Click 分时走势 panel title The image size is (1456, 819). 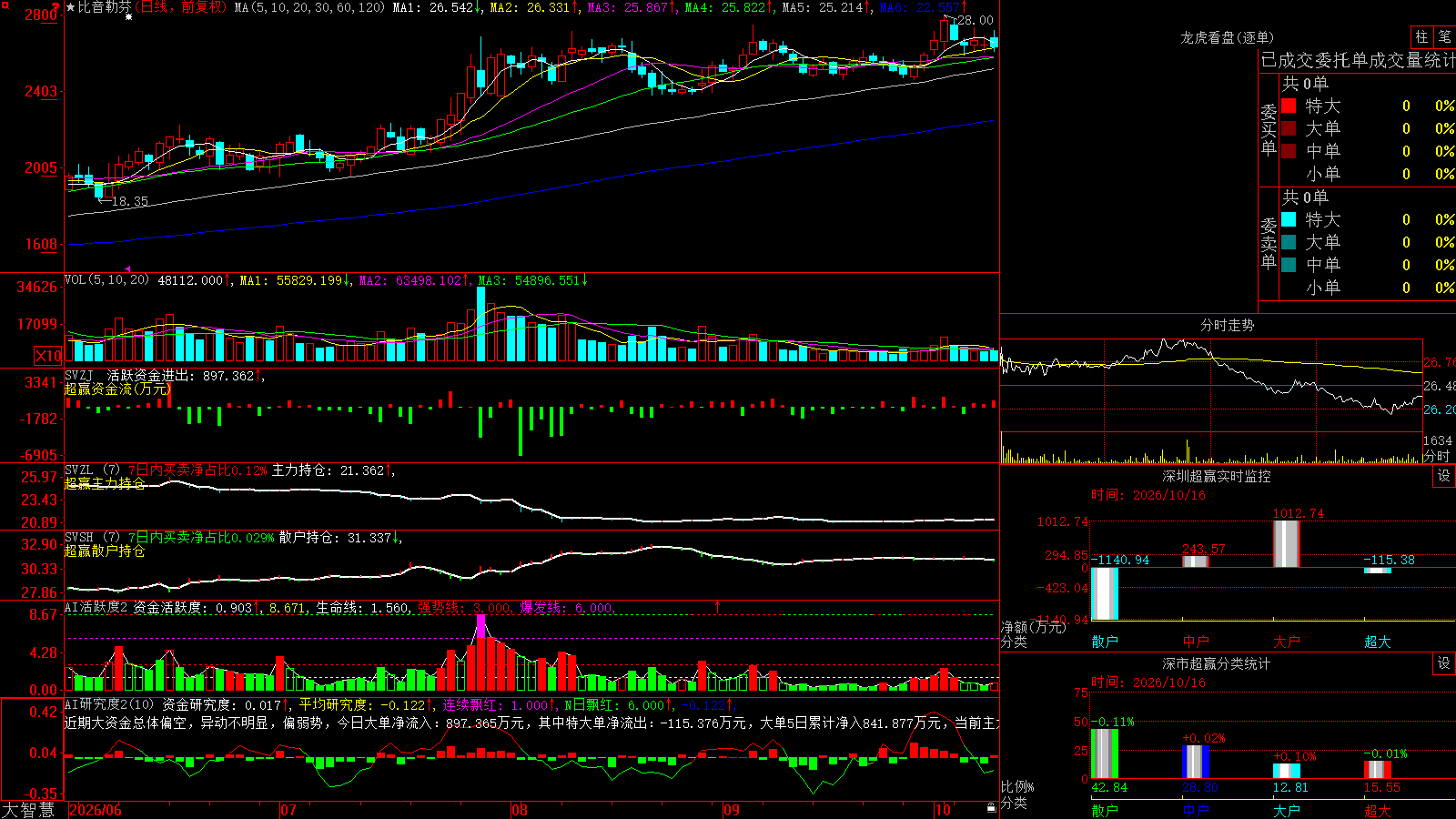[1227, 325]
